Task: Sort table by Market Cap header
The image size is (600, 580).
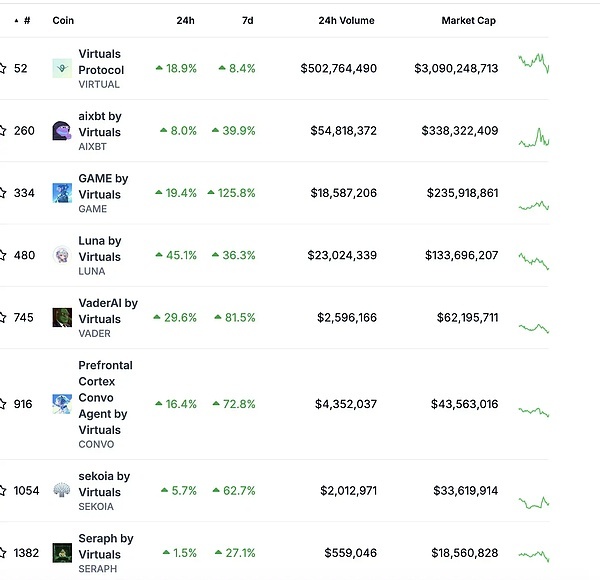Action: tap(468, 20)
